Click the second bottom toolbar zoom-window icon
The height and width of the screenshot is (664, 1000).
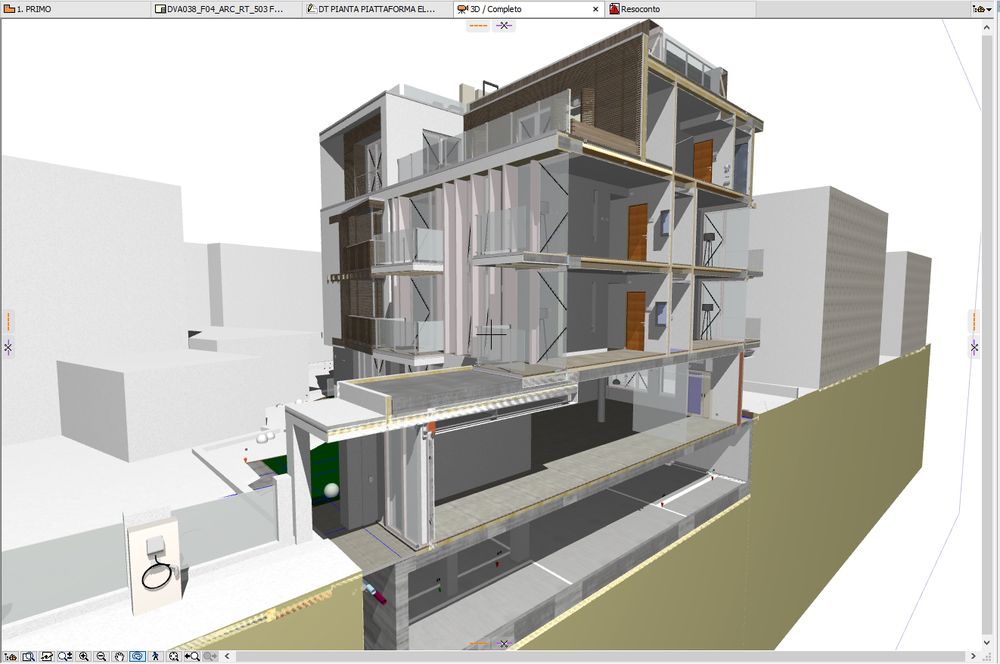pyautogui.click(x=28, y=656)
